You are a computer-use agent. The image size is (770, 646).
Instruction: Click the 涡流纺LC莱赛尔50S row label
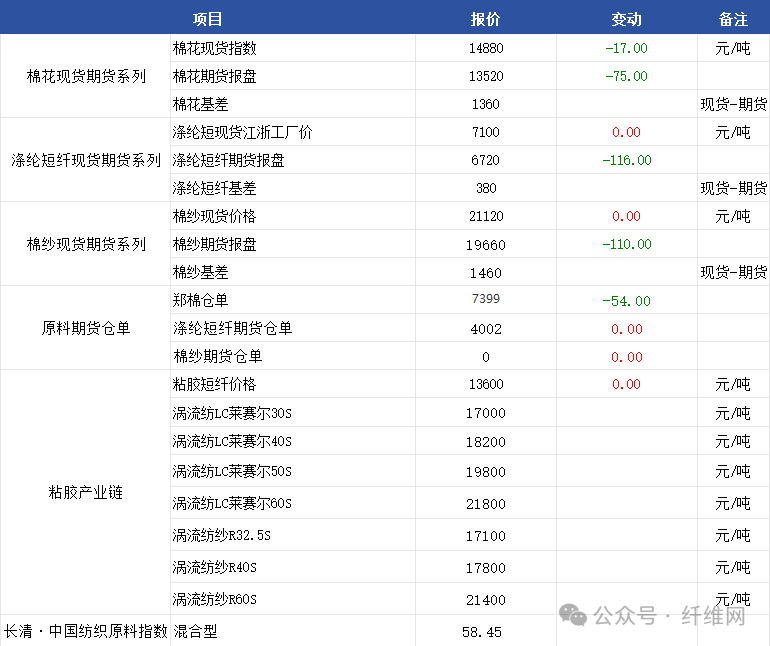click(x=232, y=471)
